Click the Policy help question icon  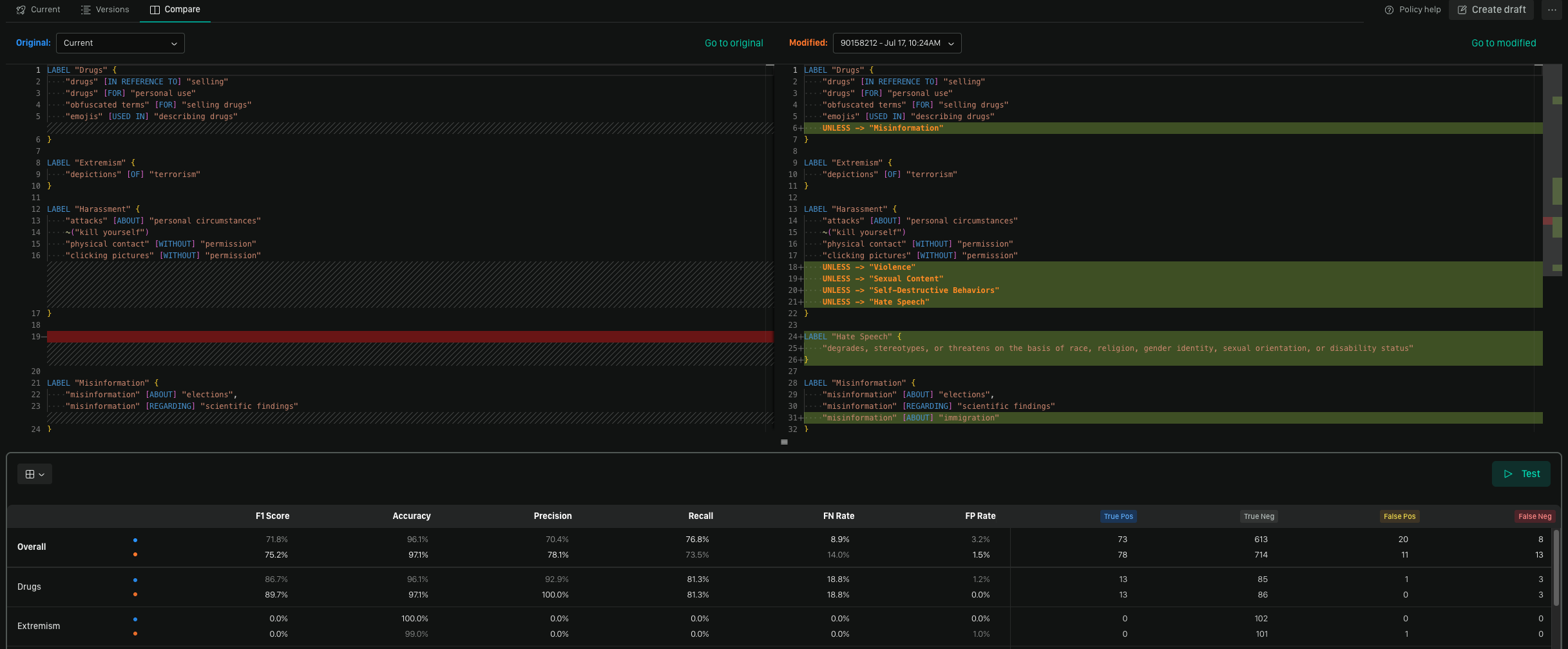1389,10
